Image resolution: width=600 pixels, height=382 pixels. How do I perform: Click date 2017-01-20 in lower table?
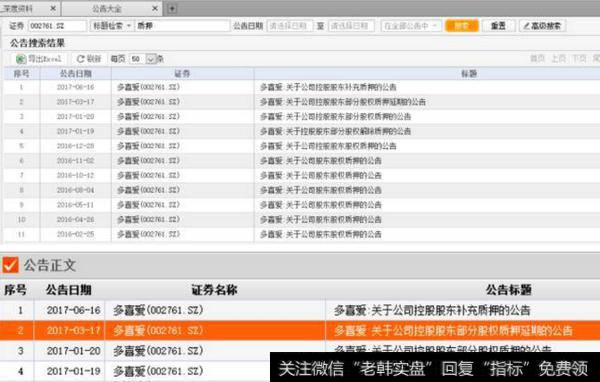coord(73,351)
